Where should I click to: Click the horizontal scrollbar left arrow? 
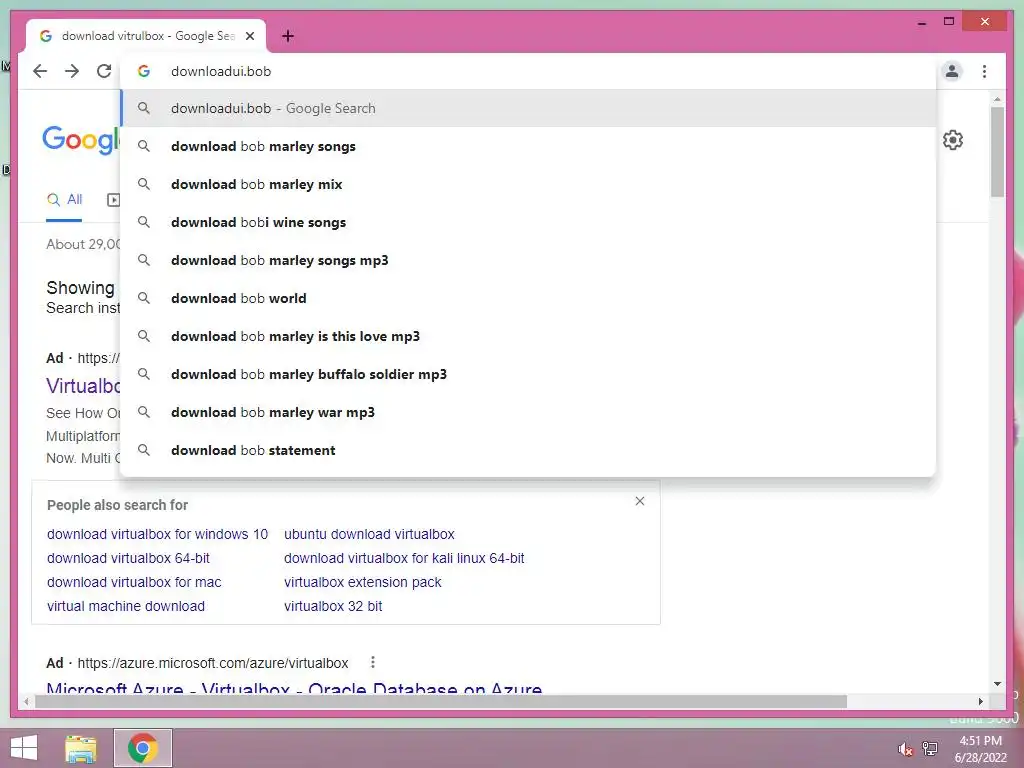pyautogui.click(x=26, y=701)
